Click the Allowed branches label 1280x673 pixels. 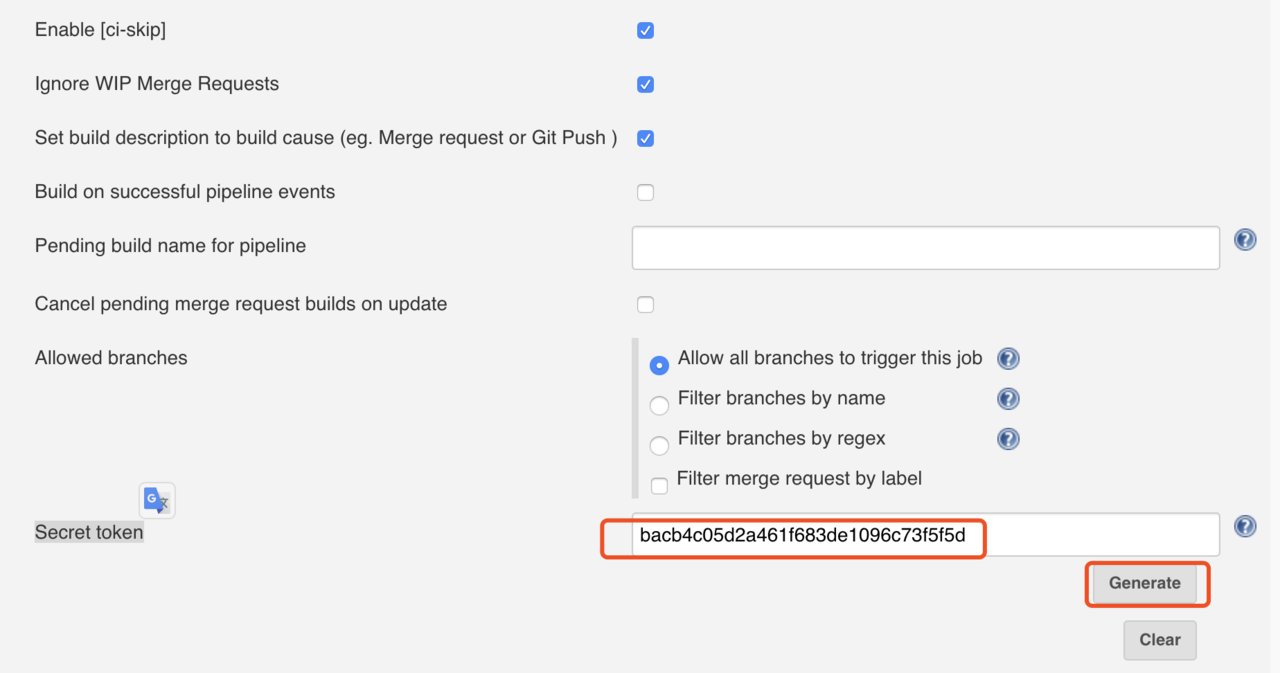coord(111,358)
